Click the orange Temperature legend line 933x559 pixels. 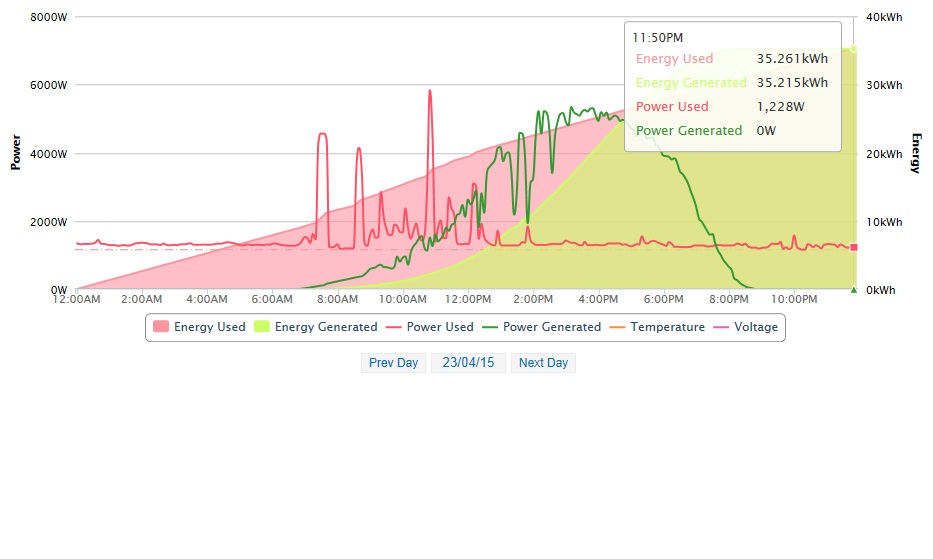[616, 327]
